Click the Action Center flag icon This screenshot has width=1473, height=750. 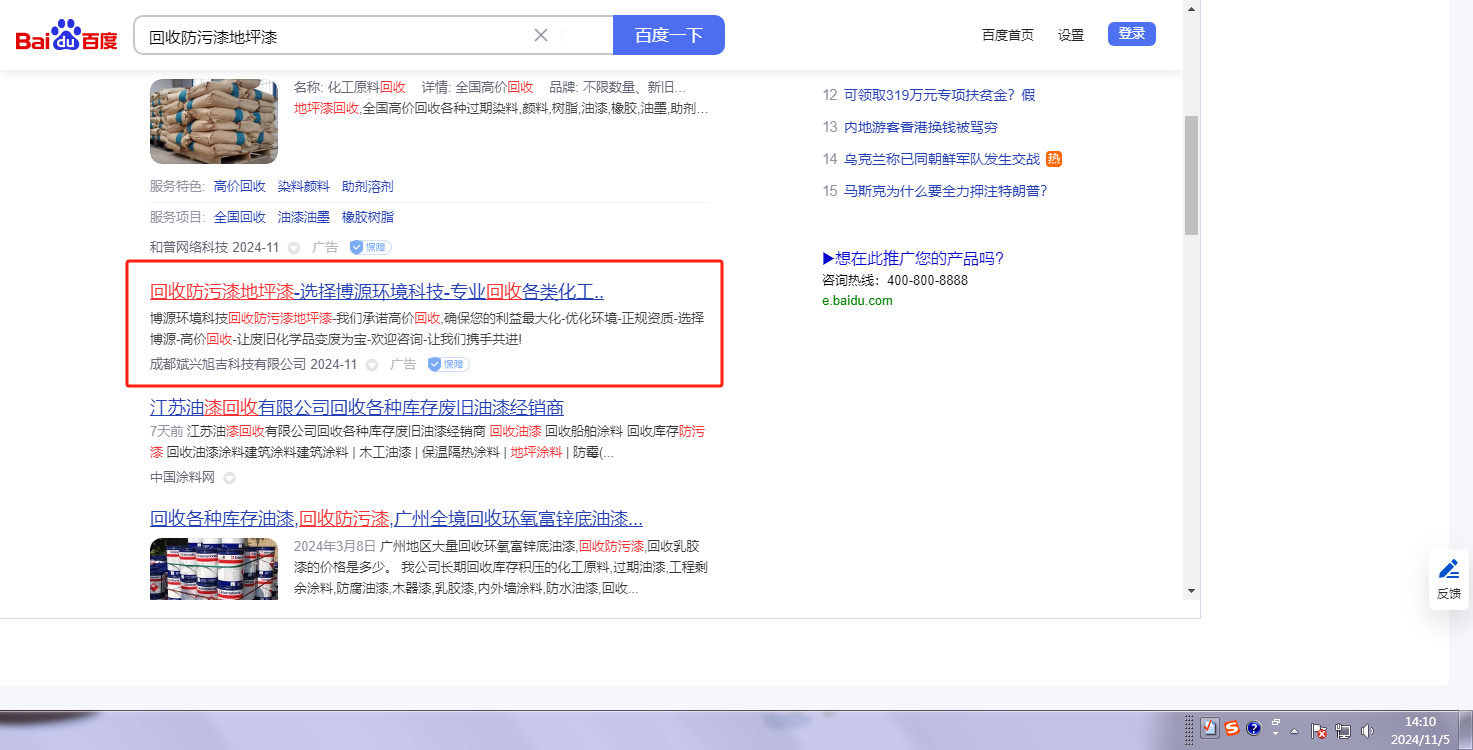[1319, 730]
